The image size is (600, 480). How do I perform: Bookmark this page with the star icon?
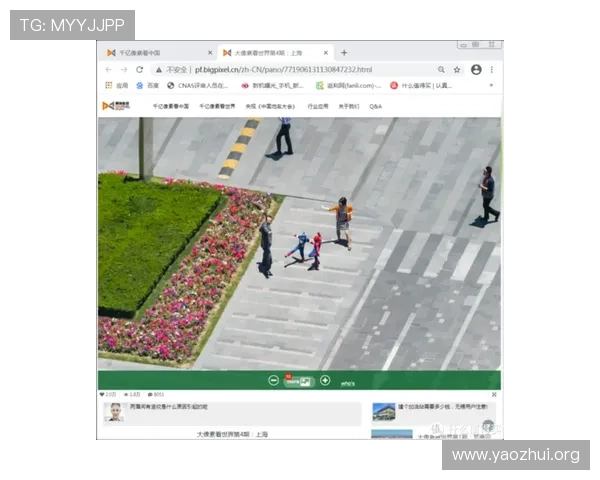tap(457, 70)
